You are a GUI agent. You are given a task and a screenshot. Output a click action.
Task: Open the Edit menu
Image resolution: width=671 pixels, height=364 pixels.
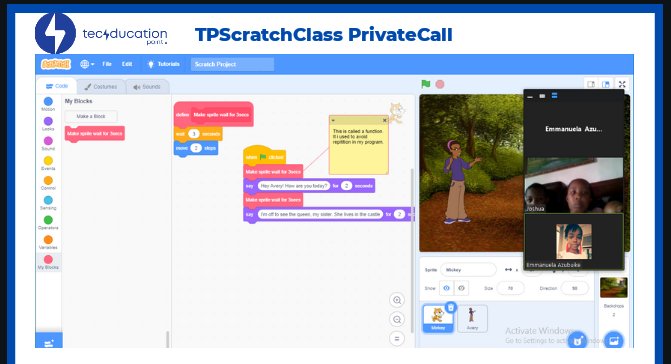pyautogui.click(x=127, y=64)
